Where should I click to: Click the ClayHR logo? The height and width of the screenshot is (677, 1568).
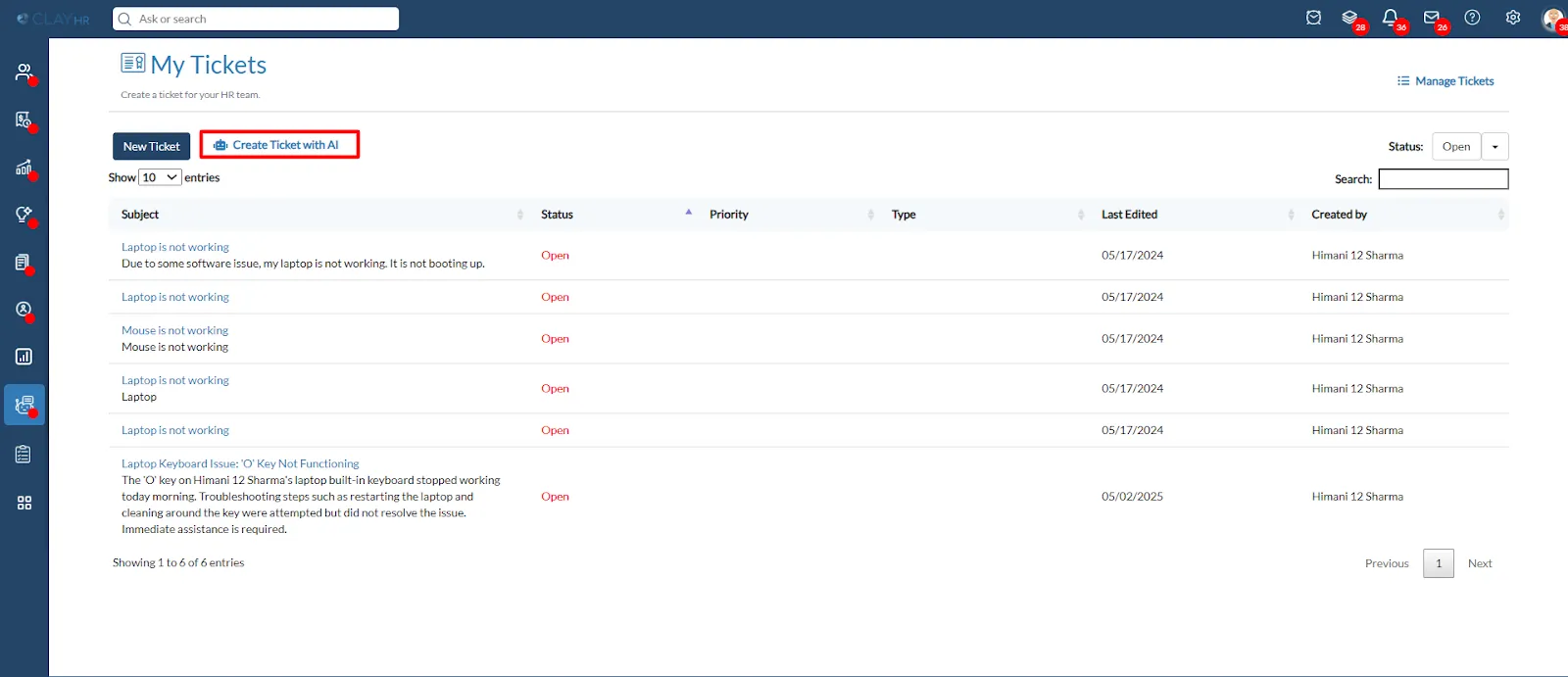pos(54,19)
